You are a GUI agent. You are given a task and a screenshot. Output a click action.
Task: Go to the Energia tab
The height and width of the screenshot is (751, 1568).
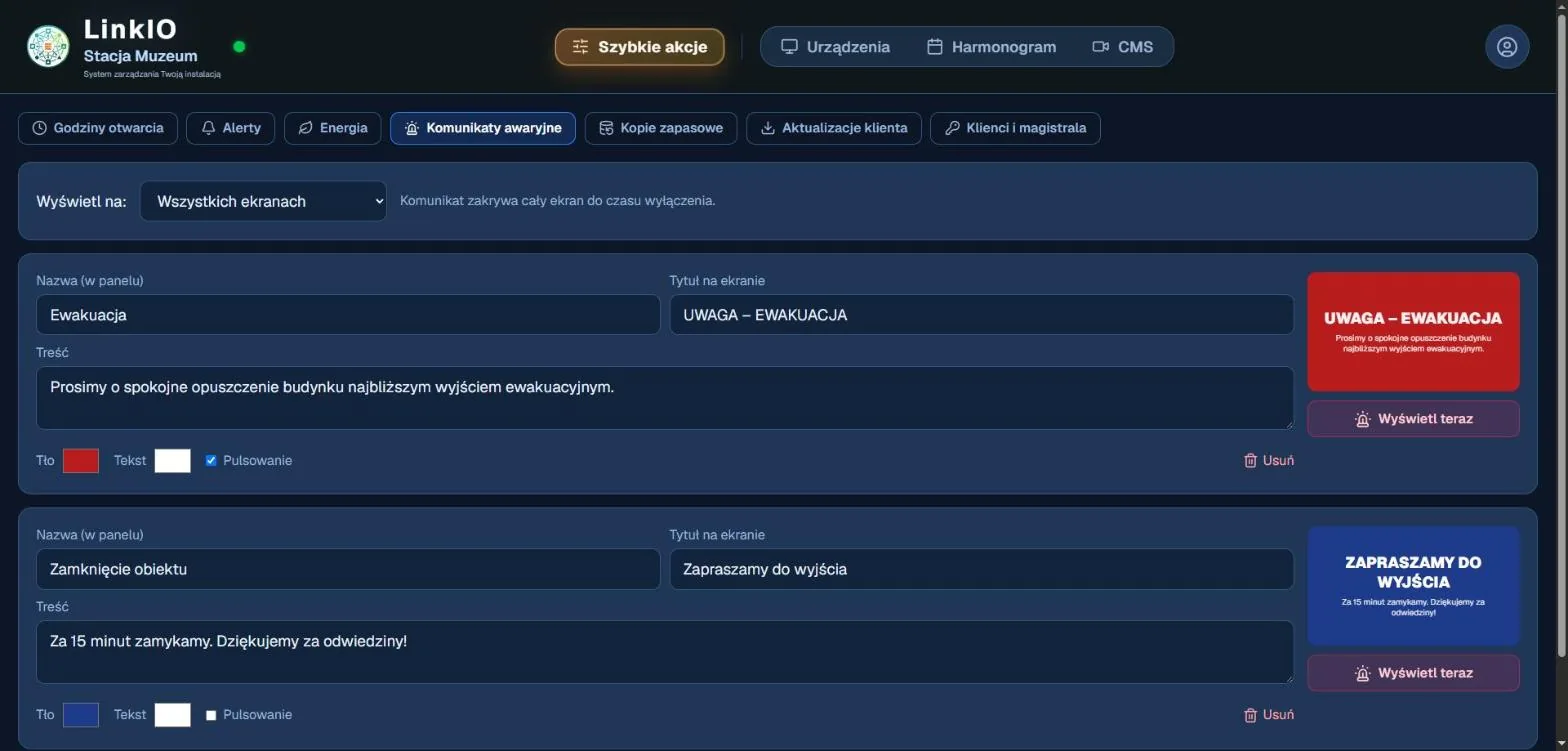(x=333, y=128)
